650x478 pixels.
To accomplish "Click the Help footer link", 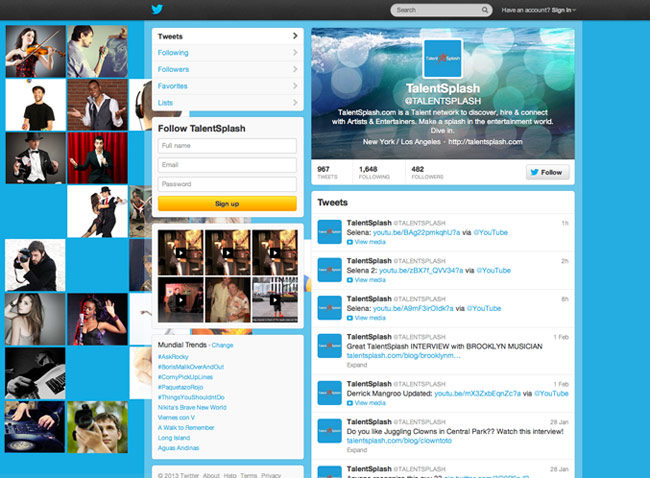I will point(230,475).
